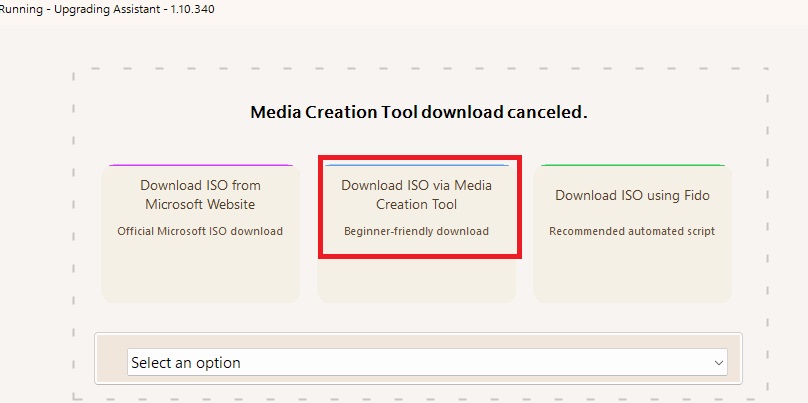
Task: Click 'Microsoft Website' text in first card
Action: point(200,205)
